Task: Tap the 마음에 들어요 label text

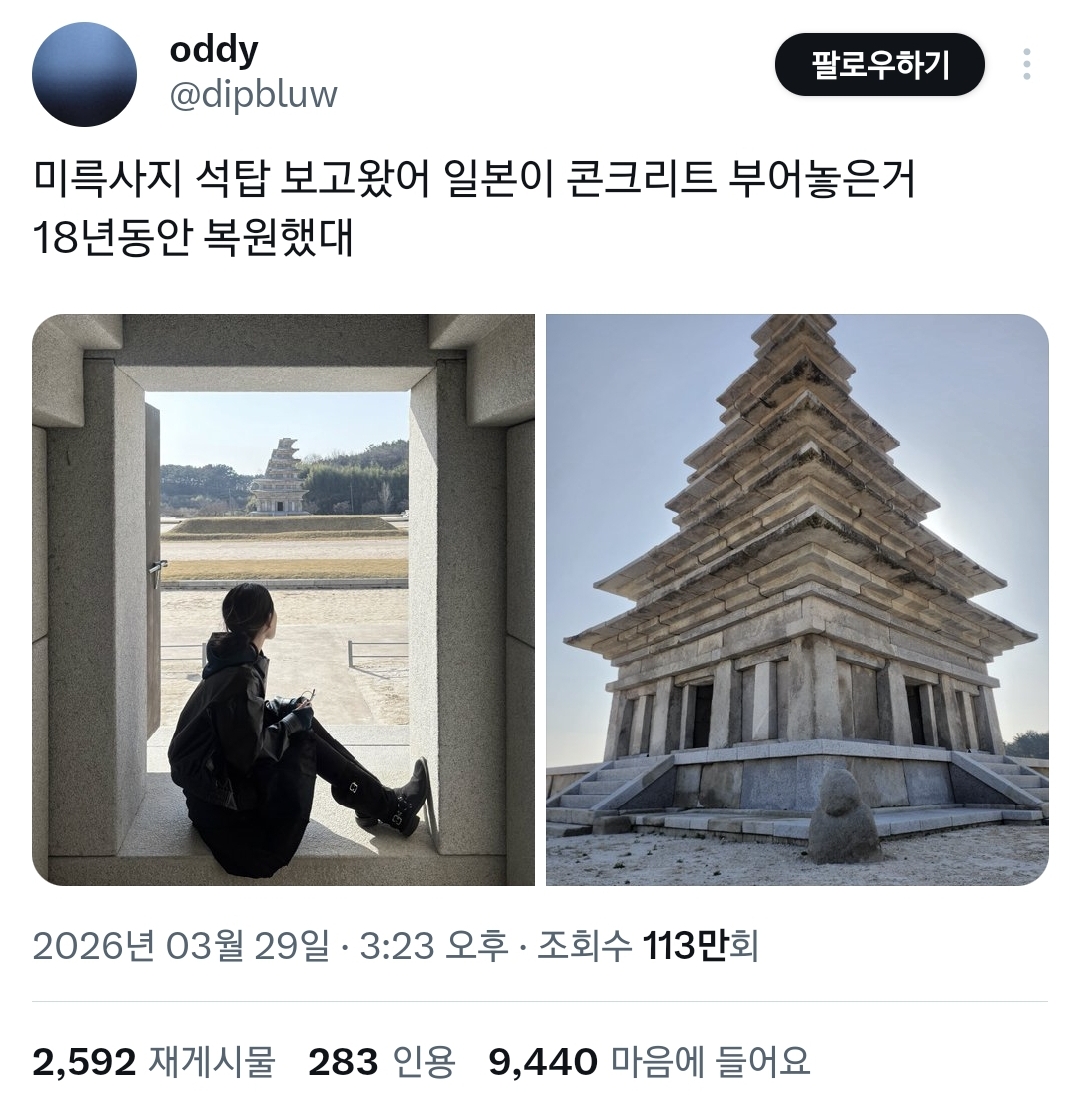Action: [x=711, y=1061]
